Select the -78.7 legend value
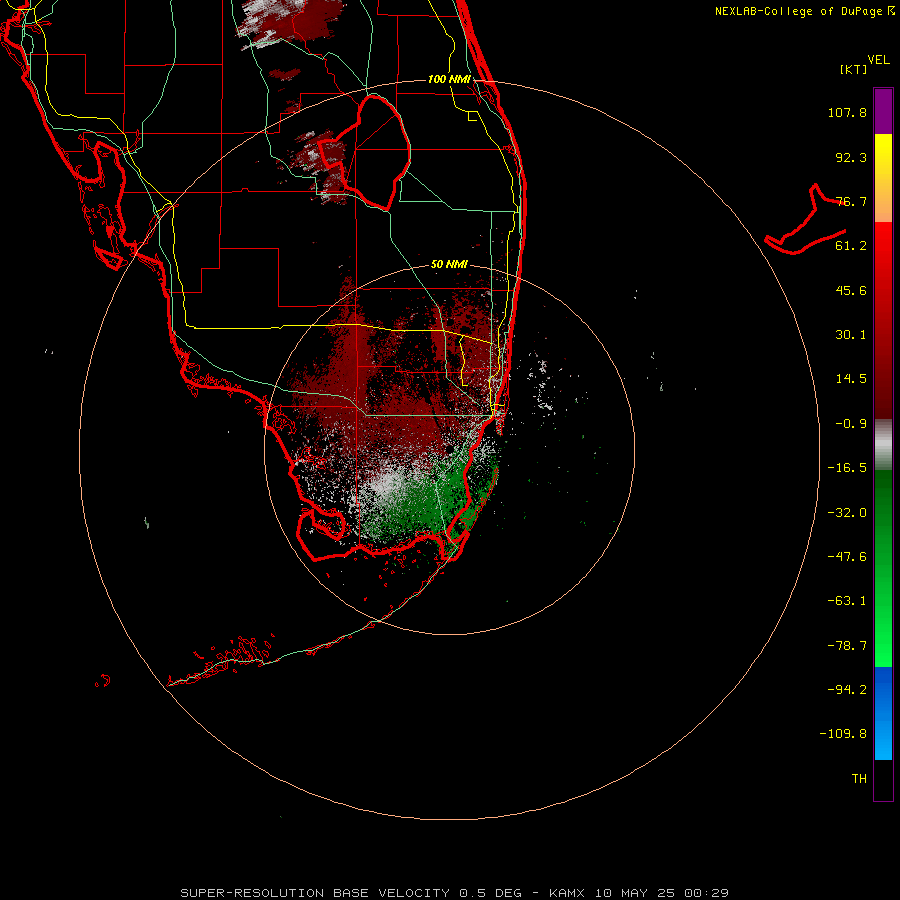This screenshot has height=900, width=900. [x=847, y=646]
